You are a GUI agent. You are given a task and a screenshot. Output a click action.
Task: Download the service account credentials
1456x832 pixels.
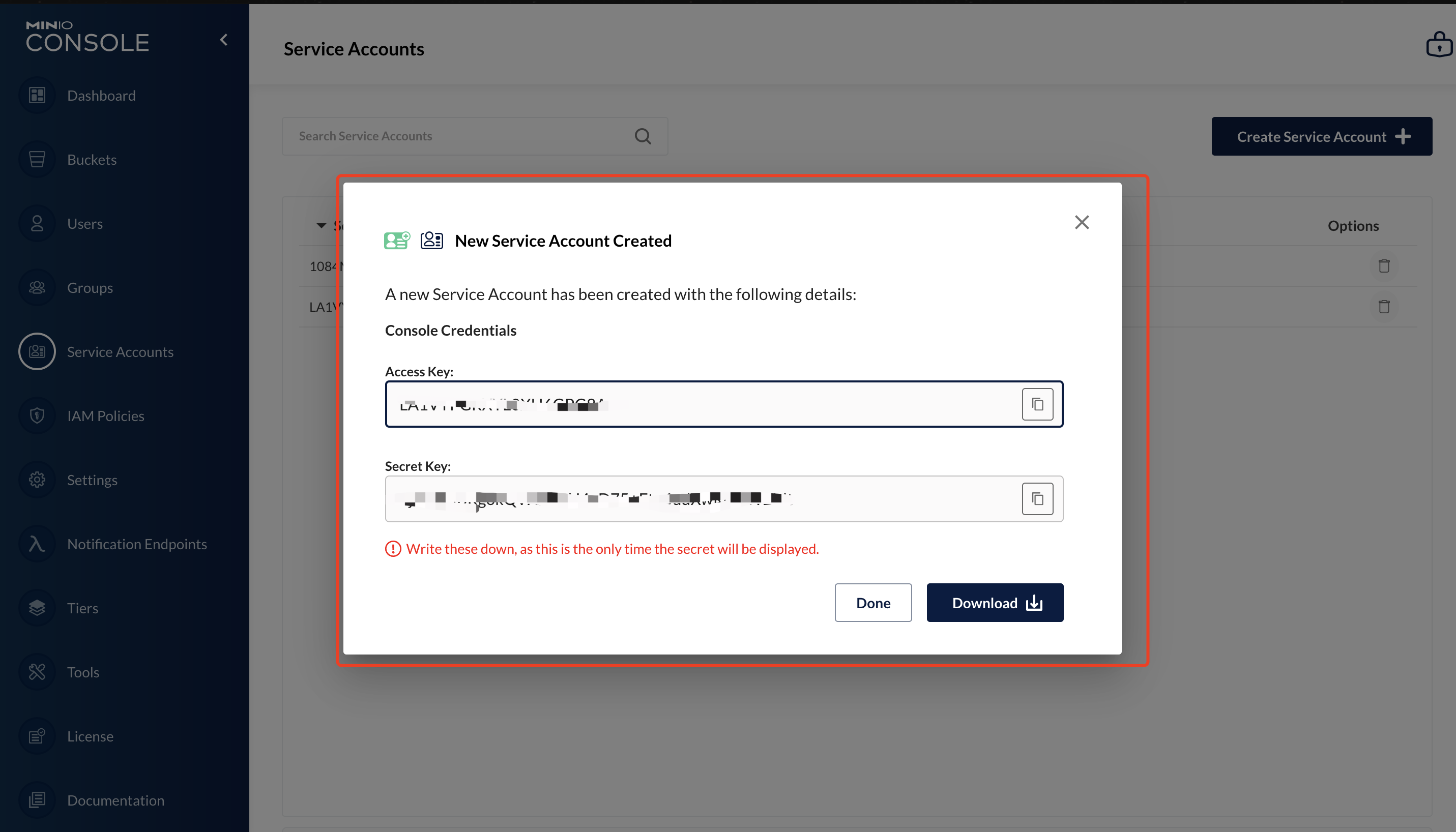994,603
